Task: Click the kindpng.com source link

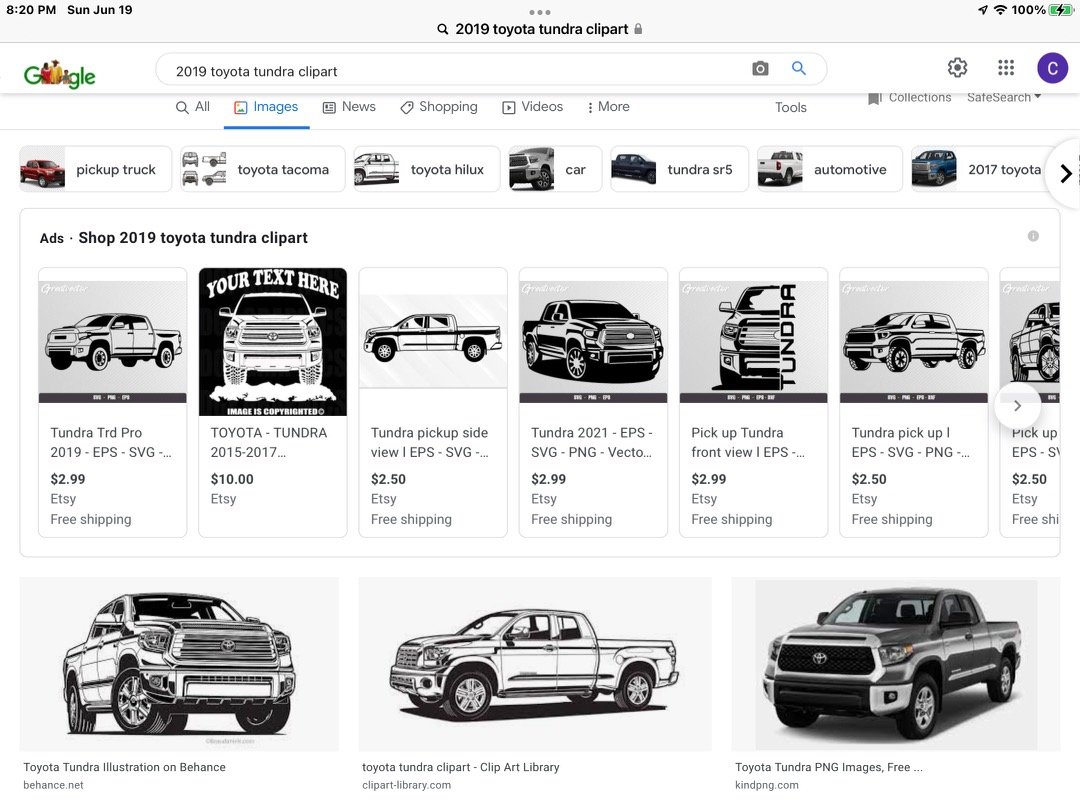Action: click(x=767, y=785)
